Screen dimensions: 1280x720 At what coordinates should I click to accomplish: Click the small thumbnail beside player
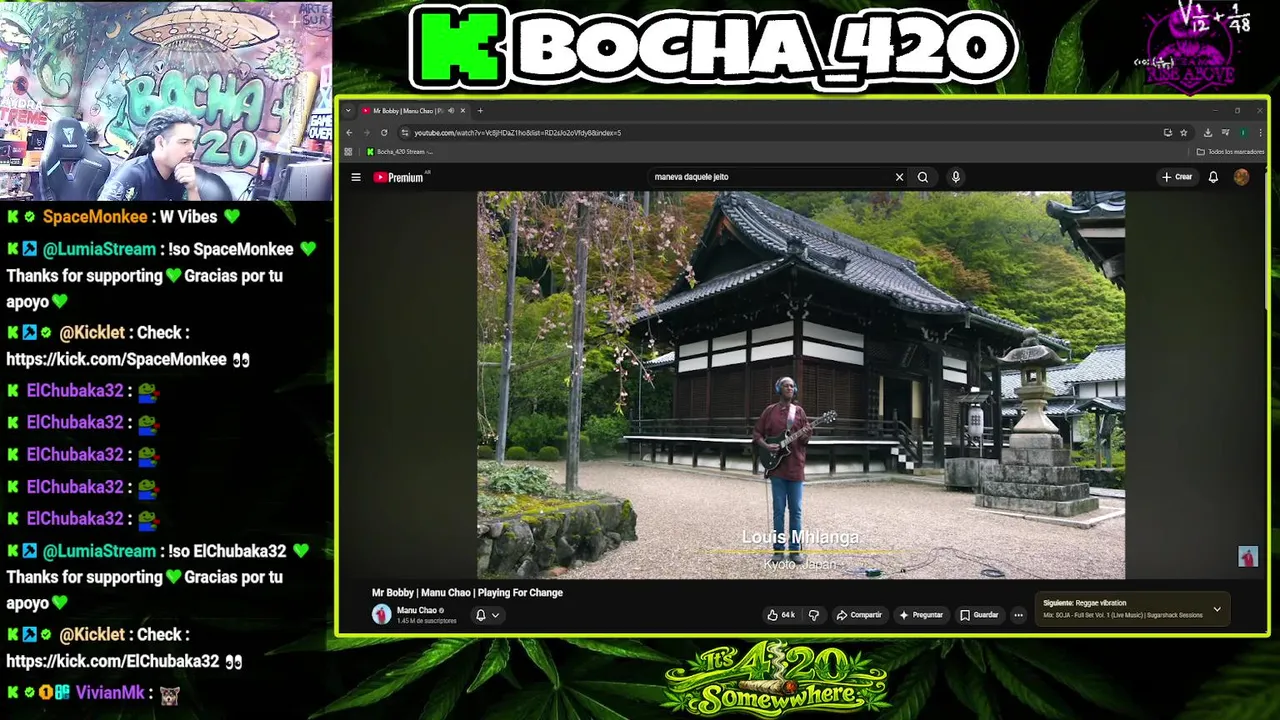point(1248,557)
